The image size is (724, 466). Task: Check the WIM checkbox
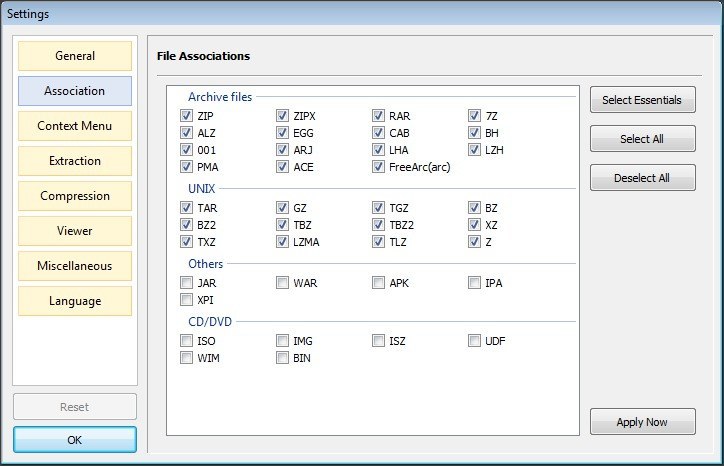pyautogui.click(x=186, y=358)
